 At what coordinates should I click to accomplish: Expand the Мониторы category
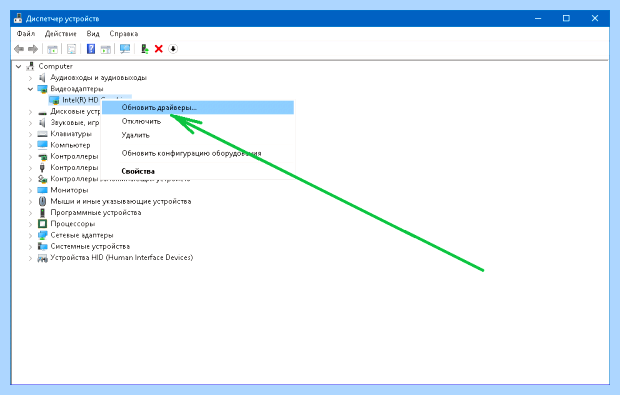point(30,191)
